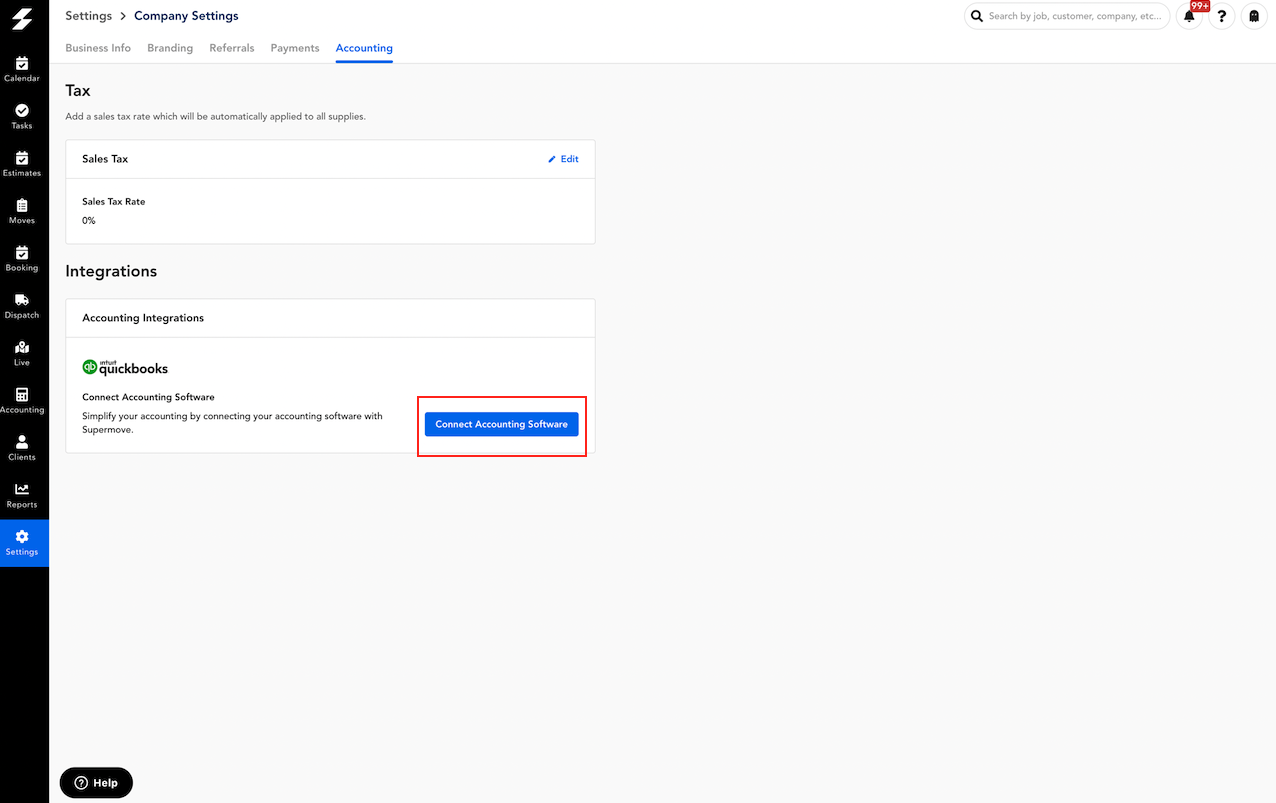Click the notifications bell icon

(x=1189, y=17)
